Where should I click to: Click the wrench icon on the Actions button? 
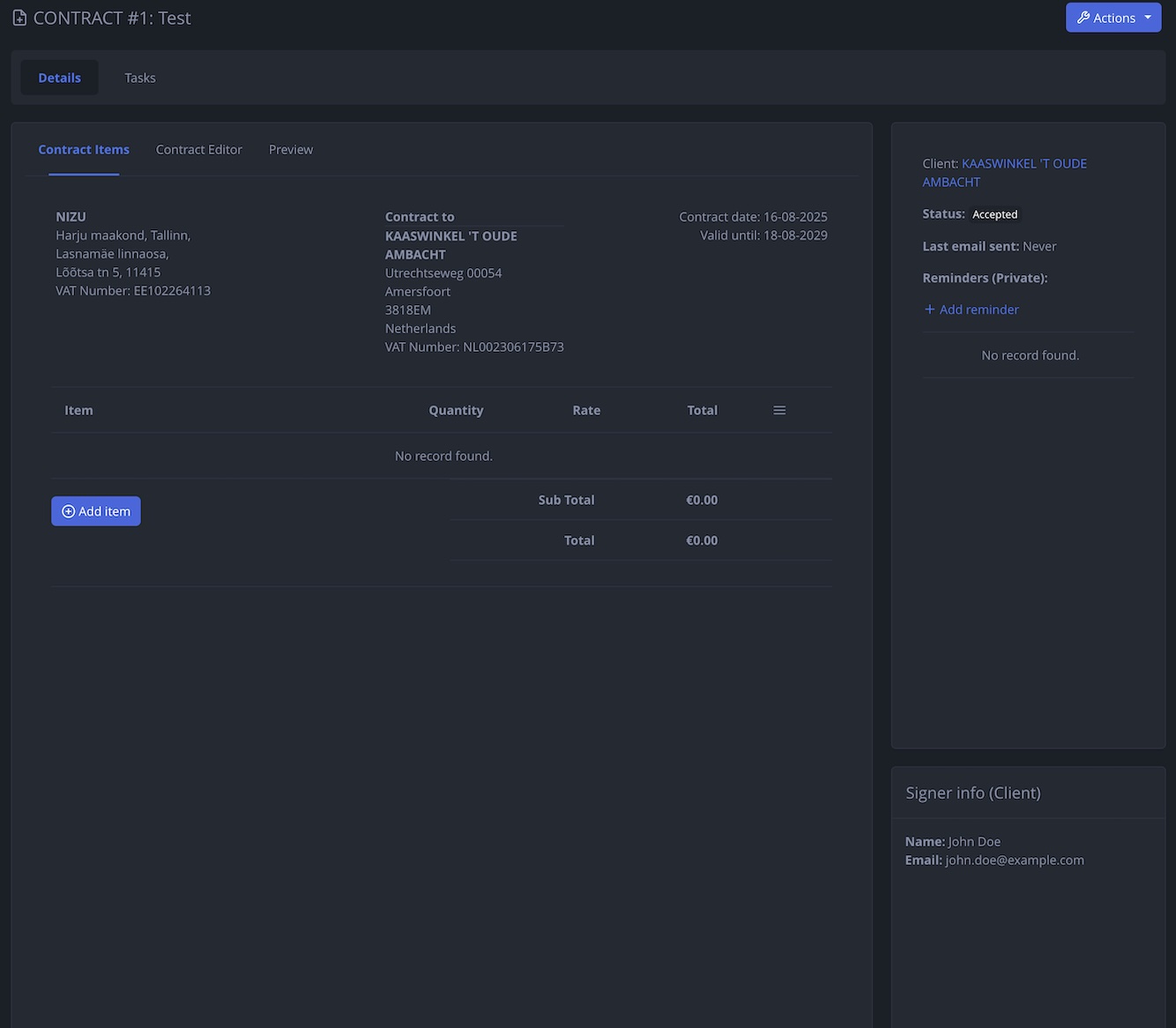tap(1083, 17)
